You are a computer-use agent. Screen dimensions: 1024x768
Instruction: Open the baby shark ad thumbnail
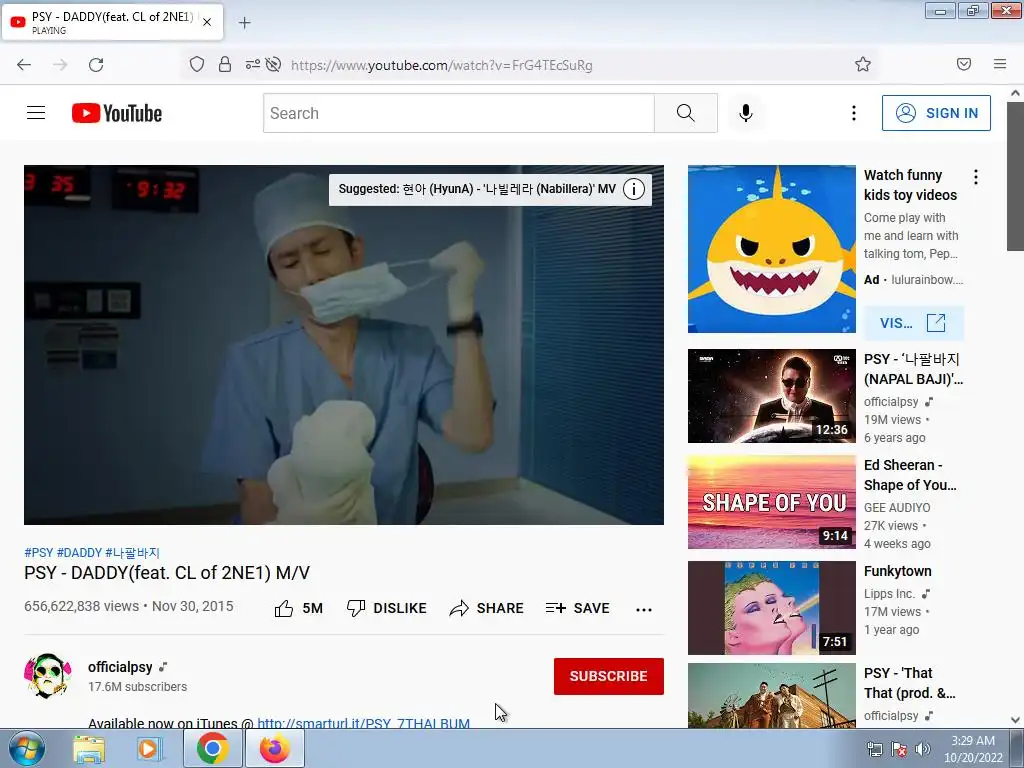coord(771,249)
